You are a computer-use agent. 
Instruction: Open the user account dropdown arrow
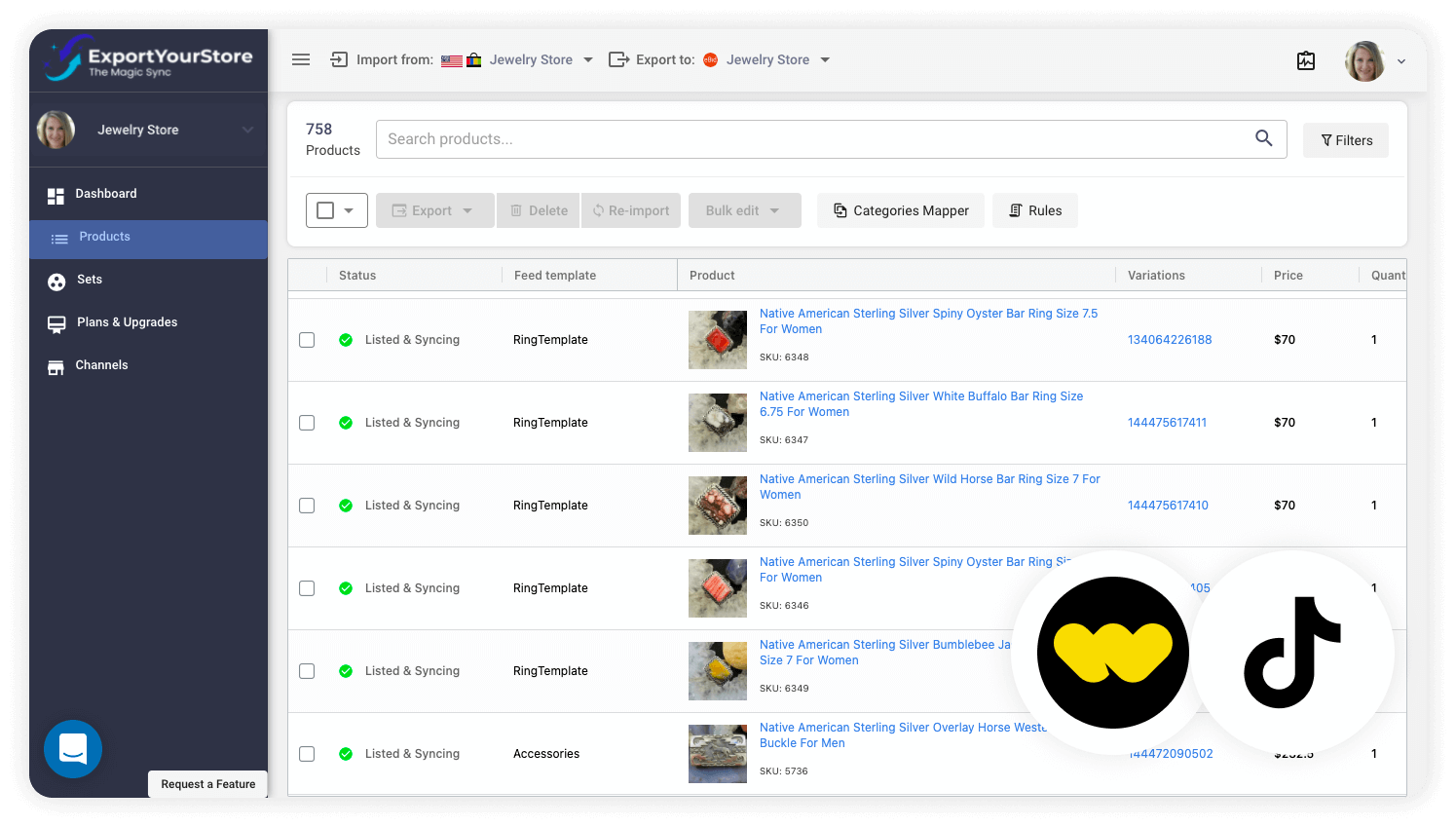[1401, 61]
